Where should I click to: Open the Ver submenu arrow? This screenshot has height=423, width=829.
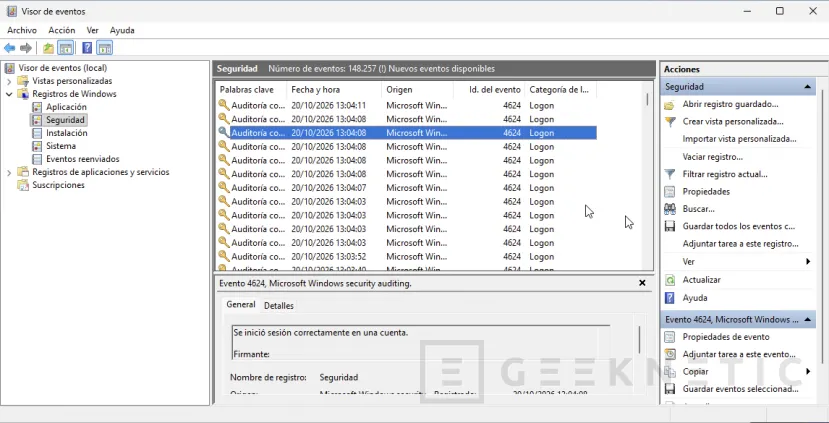click(x=808, y=262)
